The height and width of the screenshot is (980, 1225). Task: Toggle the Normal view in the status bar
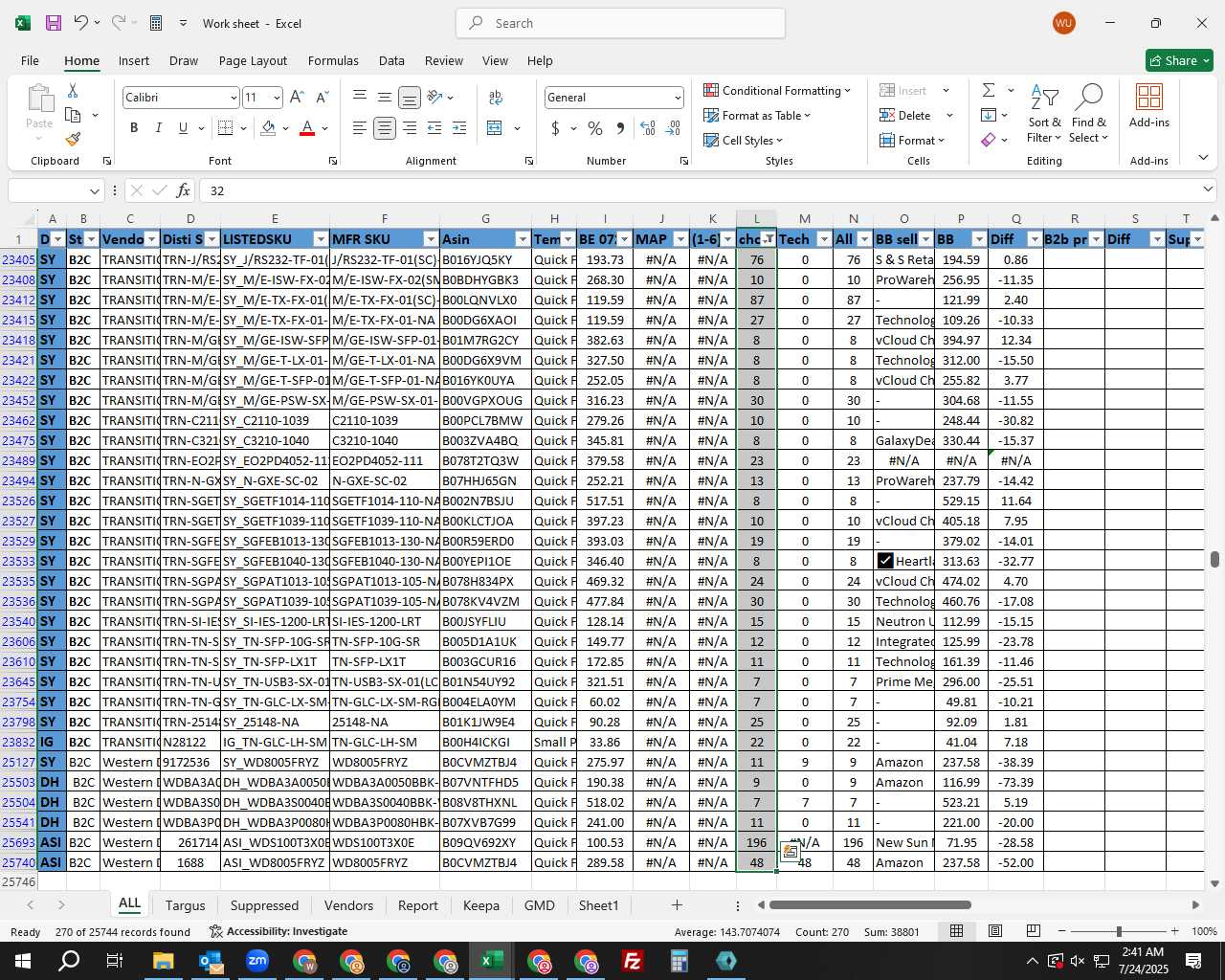[x=956, y=931]
